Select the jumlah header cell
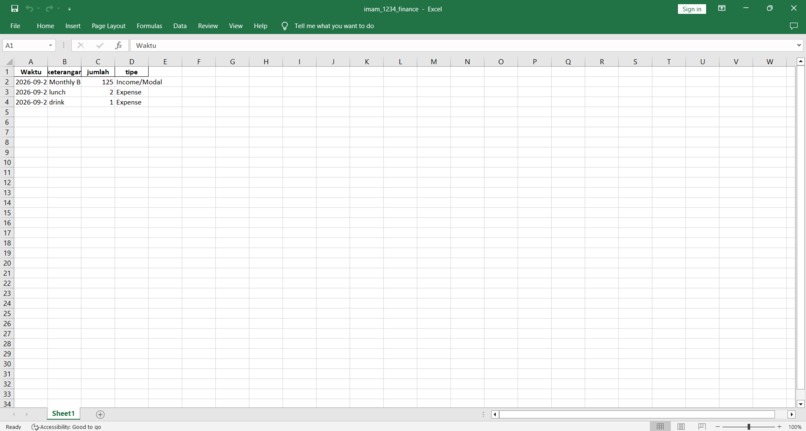 tap(98, 72)
